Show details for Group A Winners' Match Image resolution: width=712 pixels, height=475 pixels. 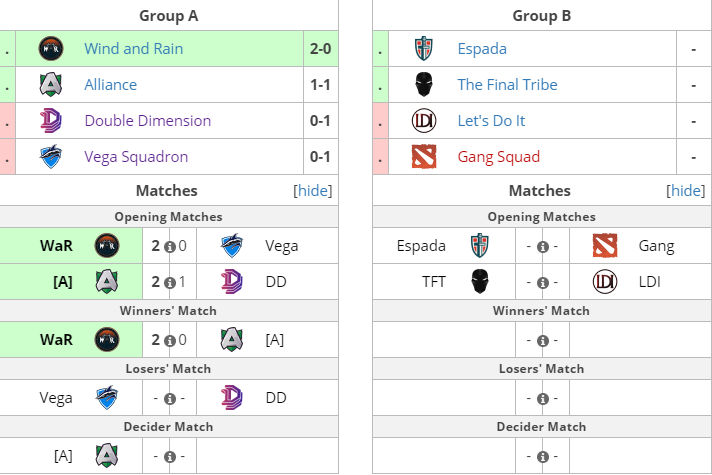coord(170,341)
